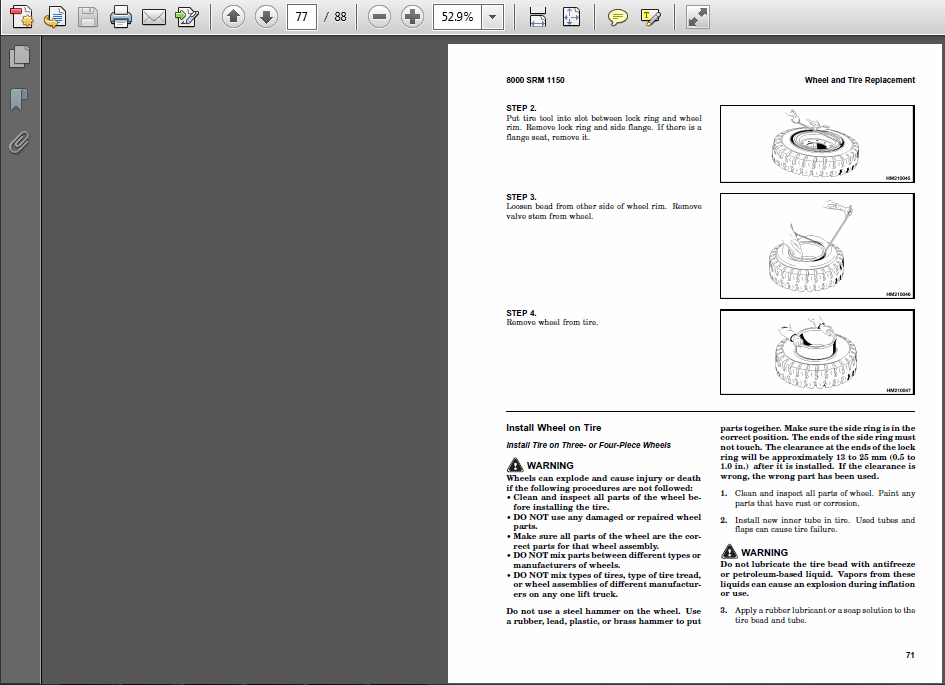Click the Create PDF toolbar icon
Screen dimensions: 945x685
click(x=22, y=17)
